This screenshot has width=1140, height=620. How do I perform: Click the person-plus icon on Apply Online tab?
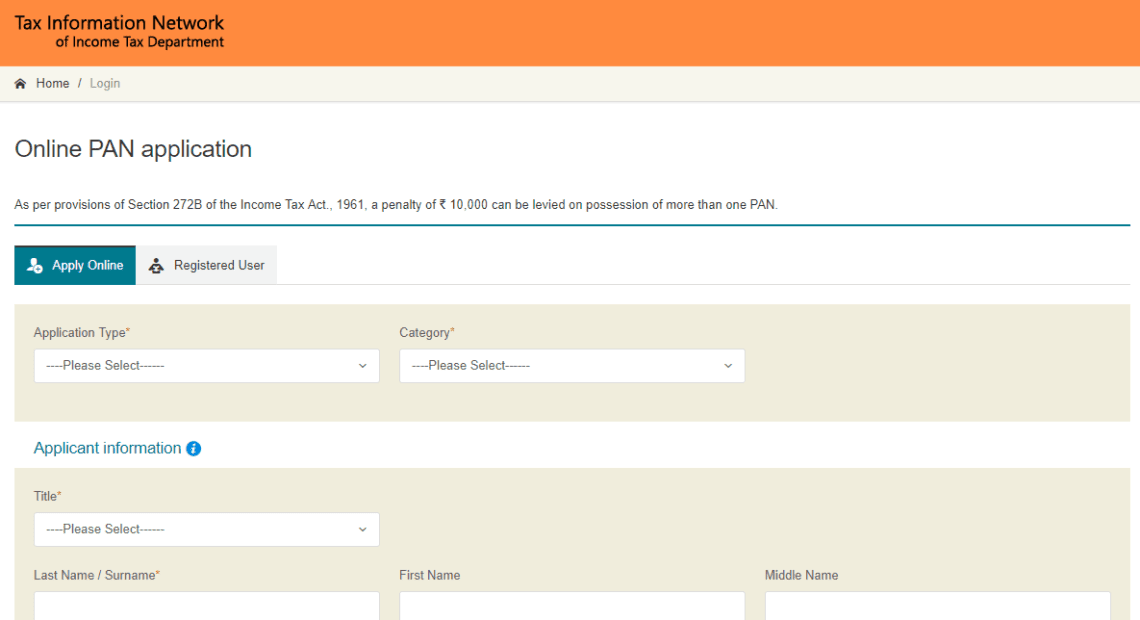pos(33,265)
